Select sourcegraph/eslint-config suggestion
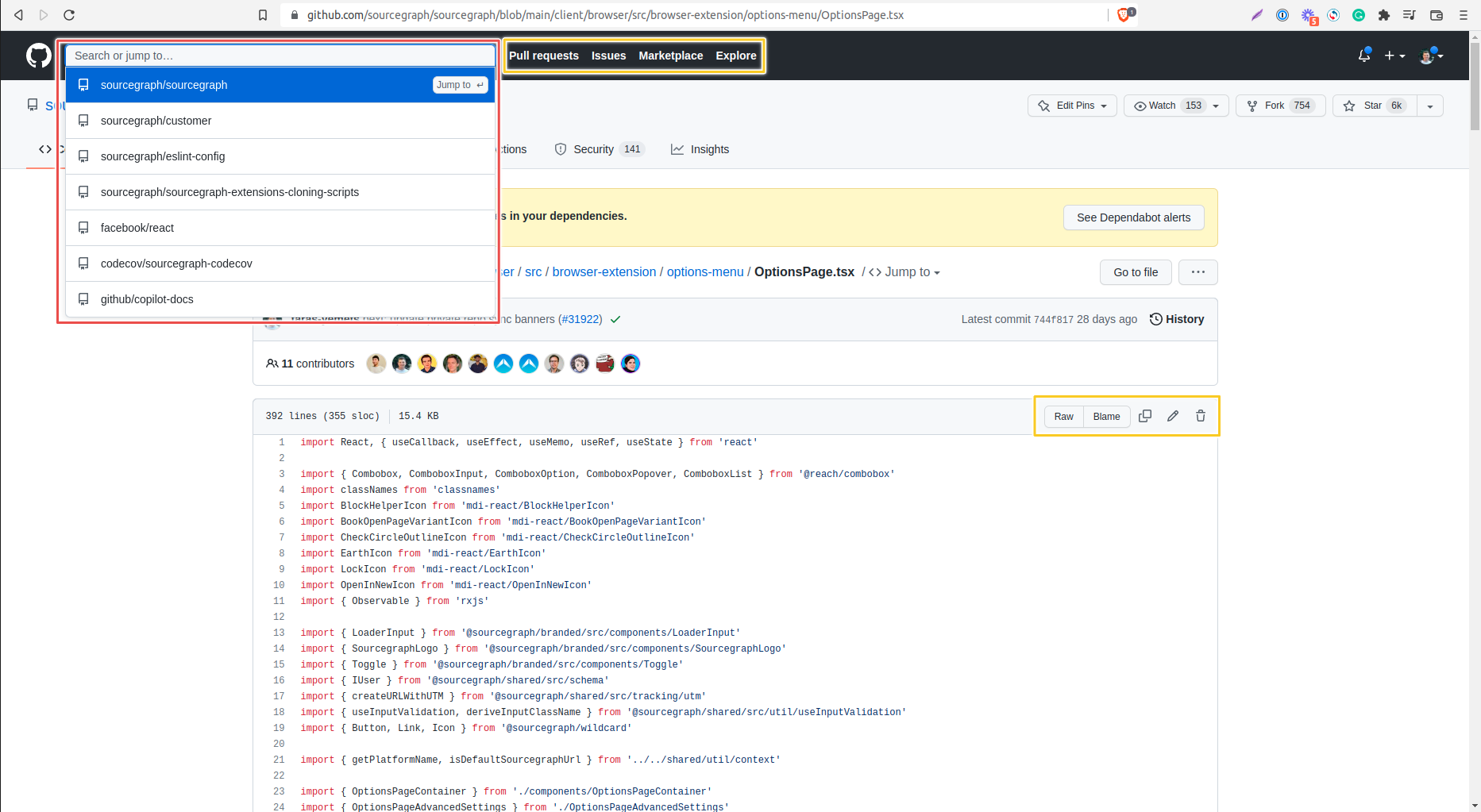This screenshot has height=812, width=1481. (x=280, y=156)
